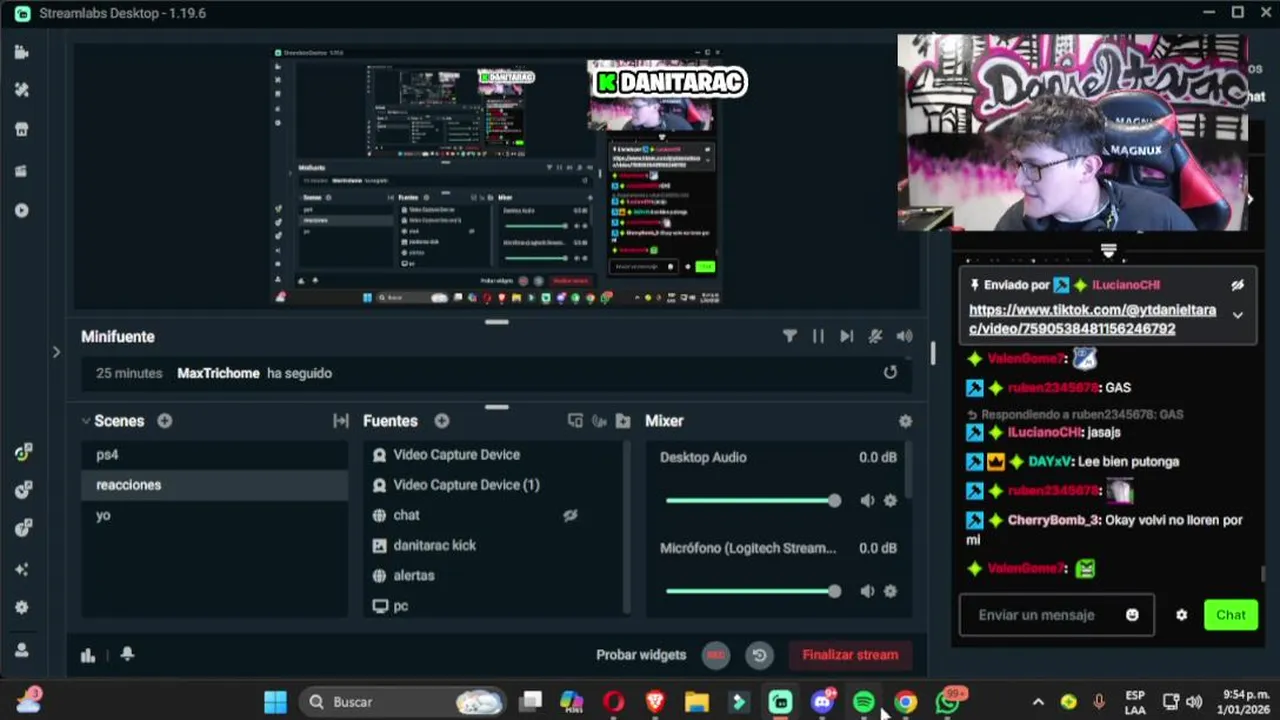Mute event alert sounds in Minifuente
This screenshot has height=720, width=1280.
click(875, 337)
